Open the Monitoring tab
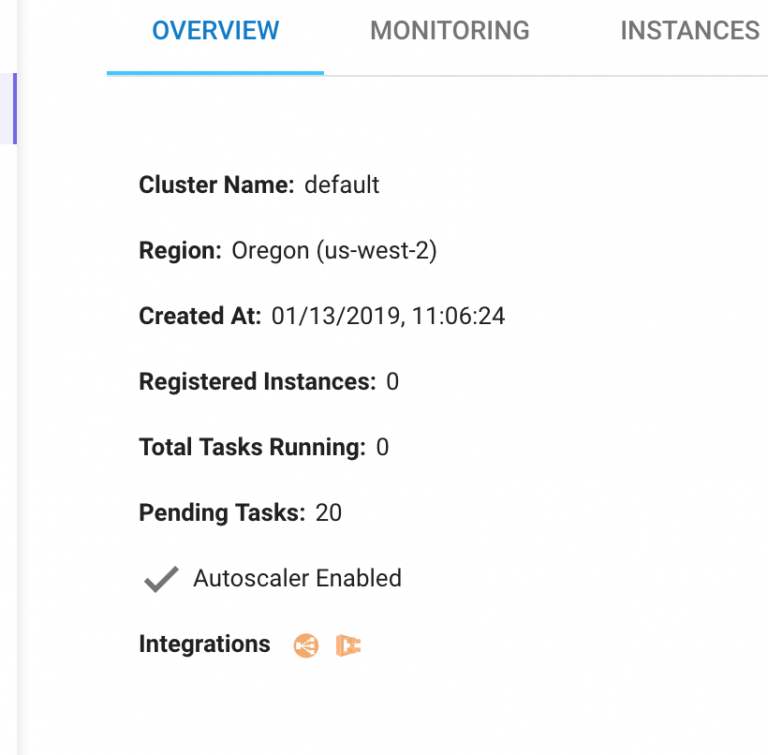This screenshot has width=768, height=755. click(450, 31)
